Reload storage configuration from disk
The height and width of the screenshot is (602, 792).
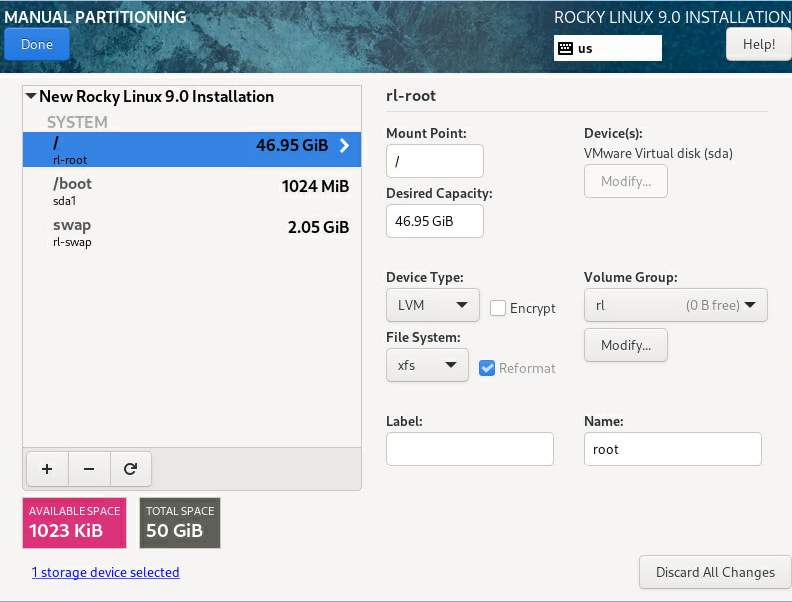point(130,469)
